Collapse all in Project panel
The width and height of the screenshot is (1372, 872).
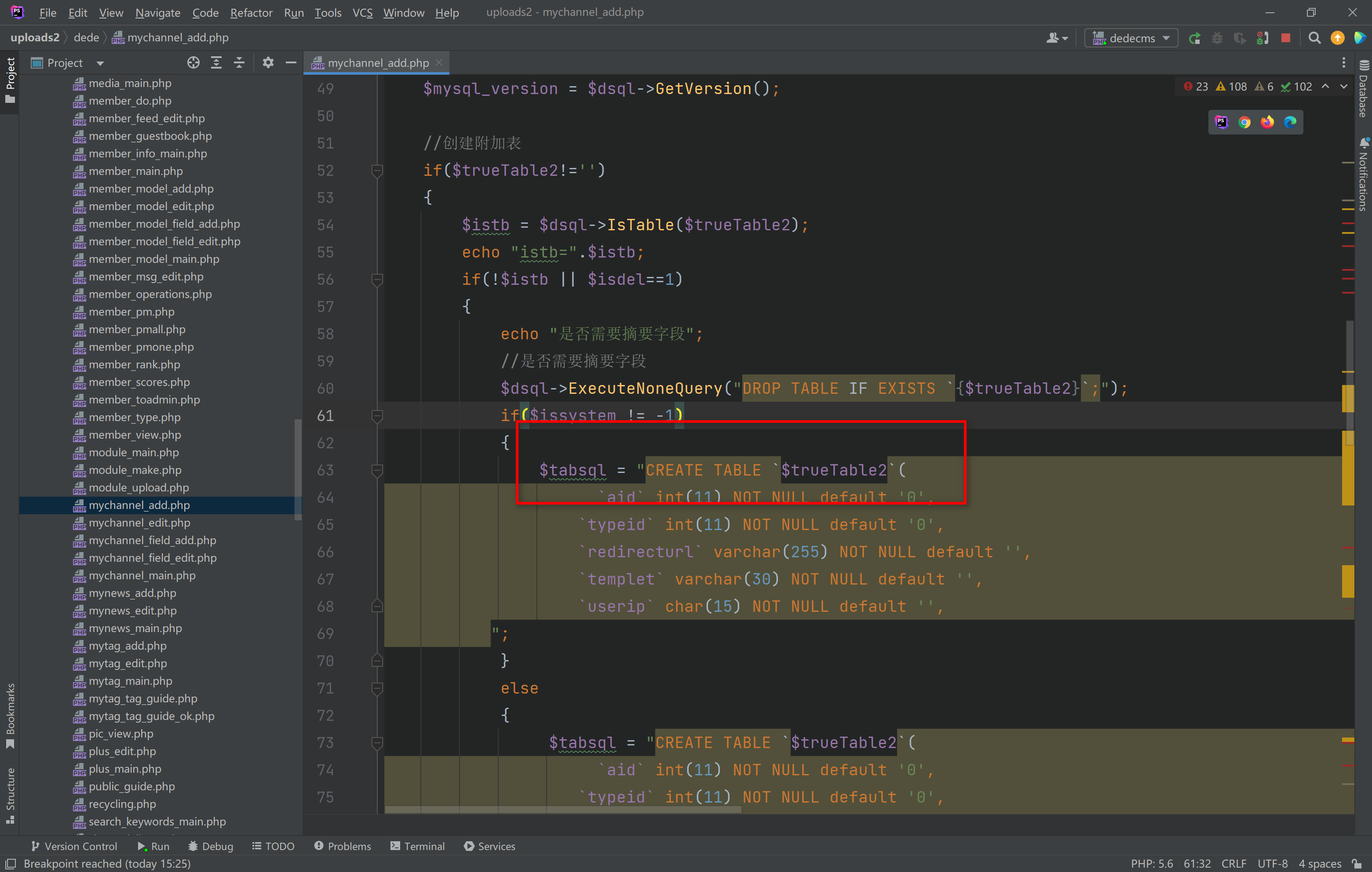click(x=239, y=63)
